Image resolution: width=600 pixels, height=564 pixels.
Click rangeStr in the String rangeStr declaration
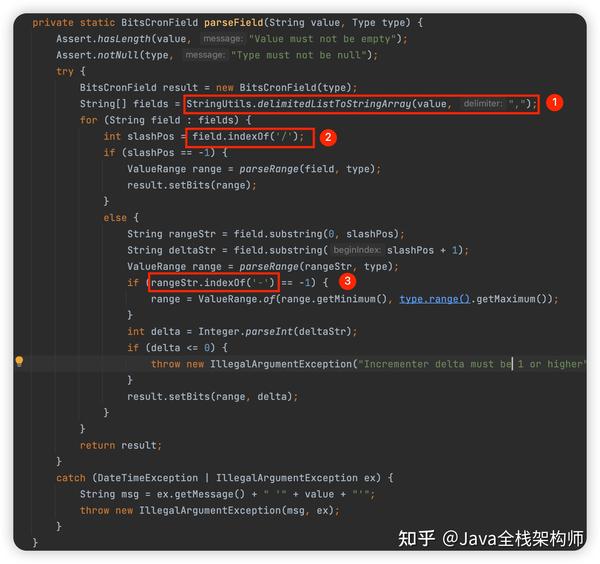point(192,234)
